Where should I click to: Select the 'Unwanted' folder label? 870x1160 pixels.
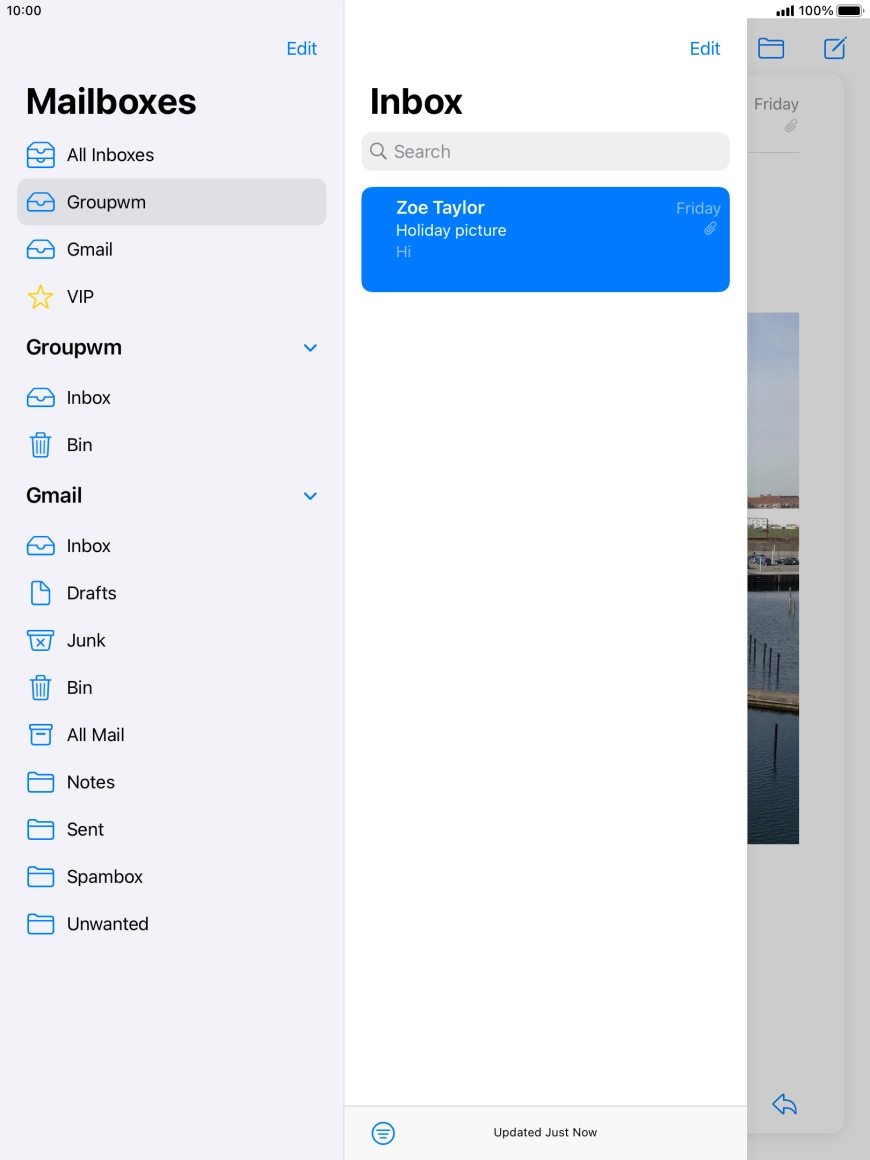point(108,924)
